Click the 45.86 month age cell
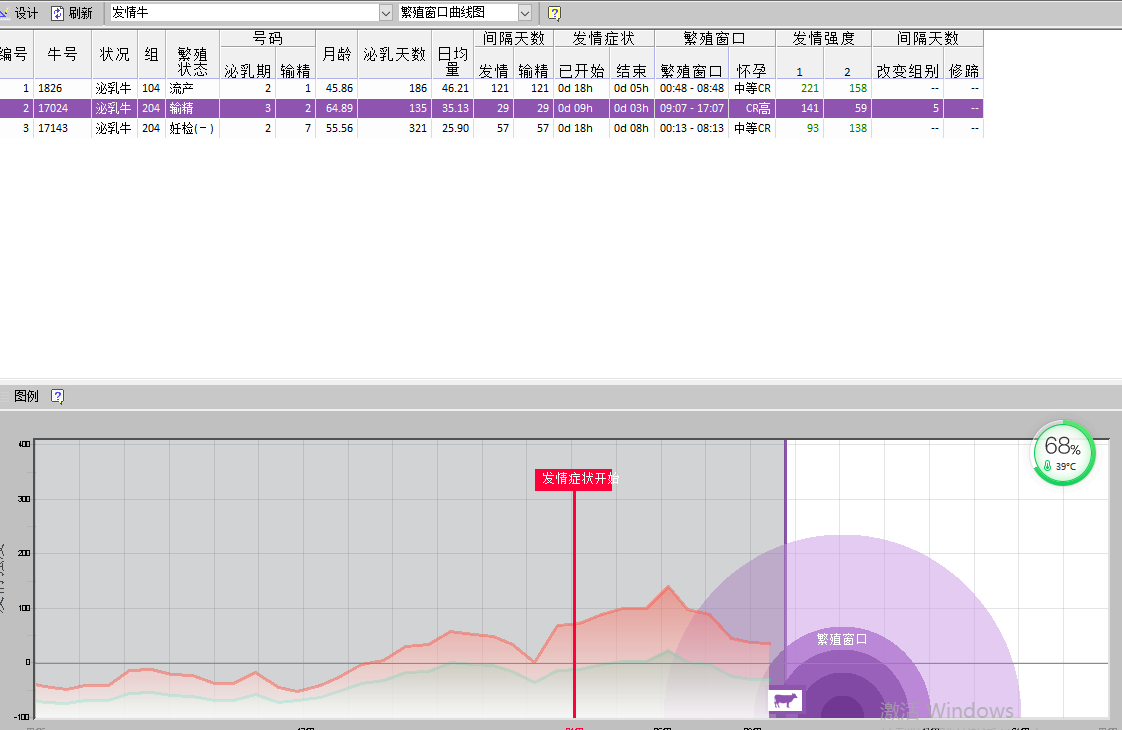 click(337, 88)
